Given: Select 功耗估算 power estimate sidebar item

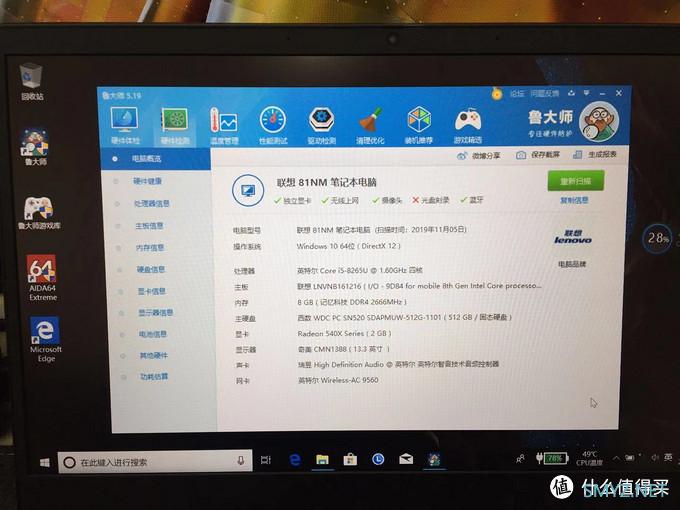Looking at the screenshot, I should (x=154, y=376).
